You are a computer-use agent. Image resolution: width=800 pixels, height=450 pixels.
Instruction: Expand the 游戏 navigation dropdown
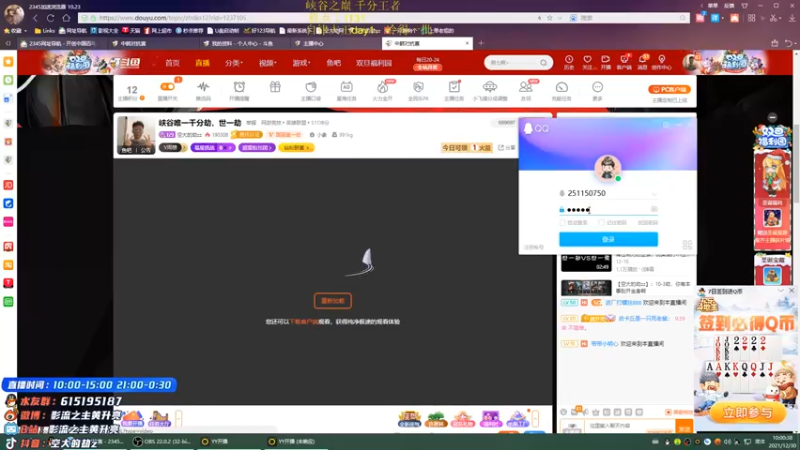(x=301, y=63)
